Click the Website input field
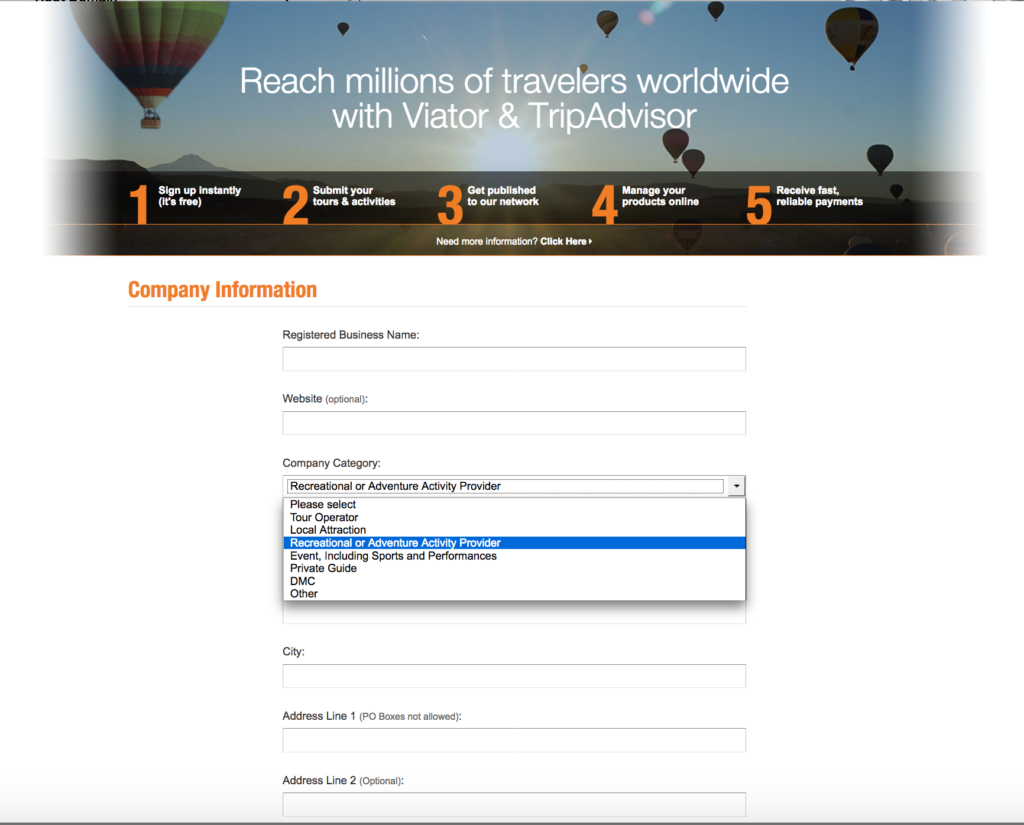Viewport: 1024px width, 825px height. pos(514,423)
